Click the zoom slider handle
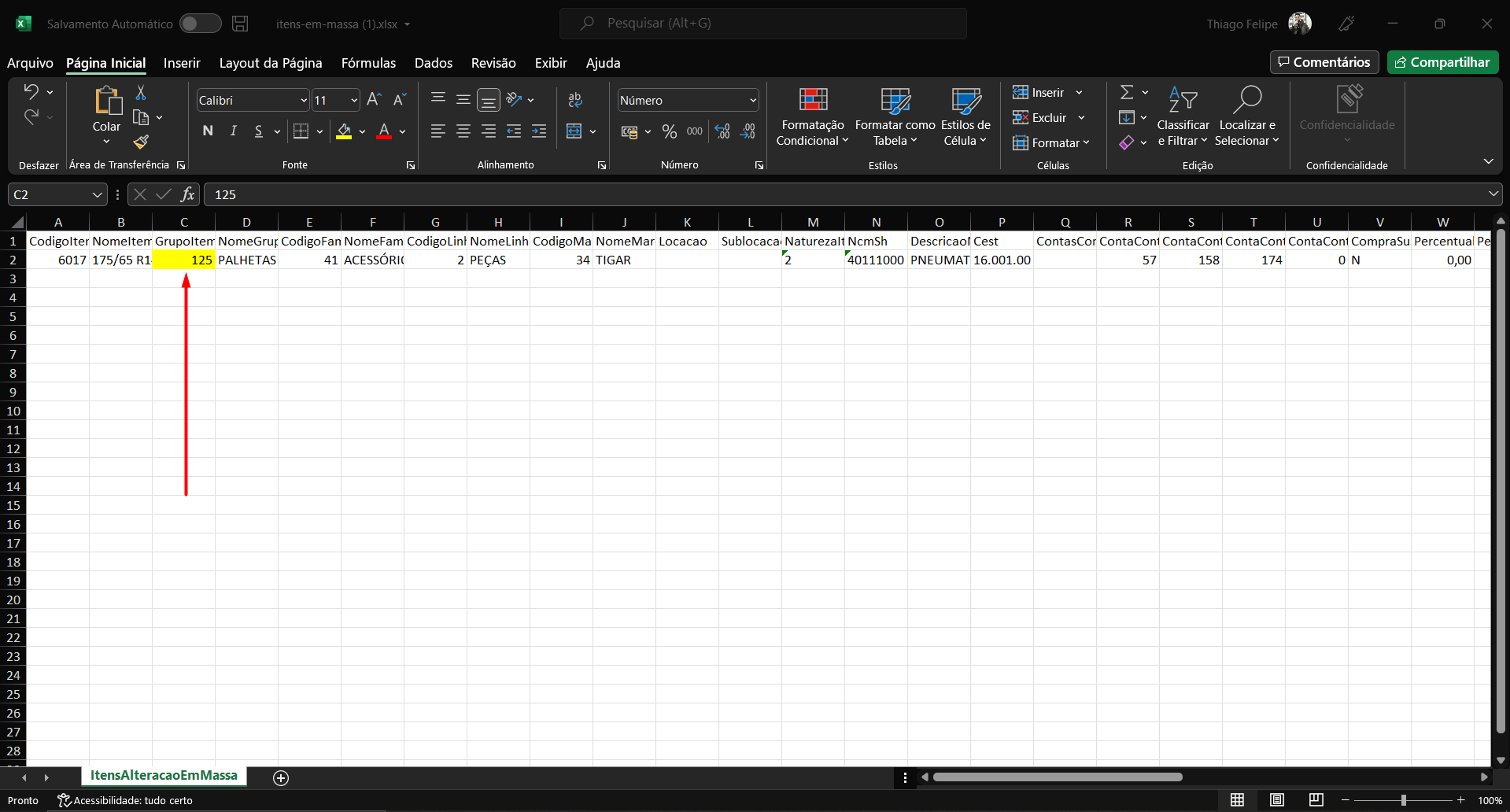This screenshot has height=812, width=1510. 1404,800
